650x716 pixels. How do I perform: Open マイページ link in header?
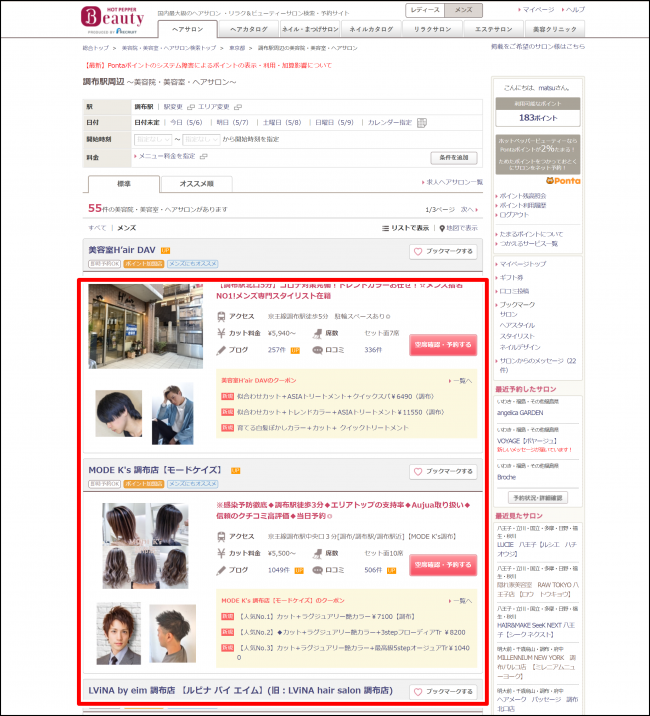pyautogui.click(x=538, y=10)
